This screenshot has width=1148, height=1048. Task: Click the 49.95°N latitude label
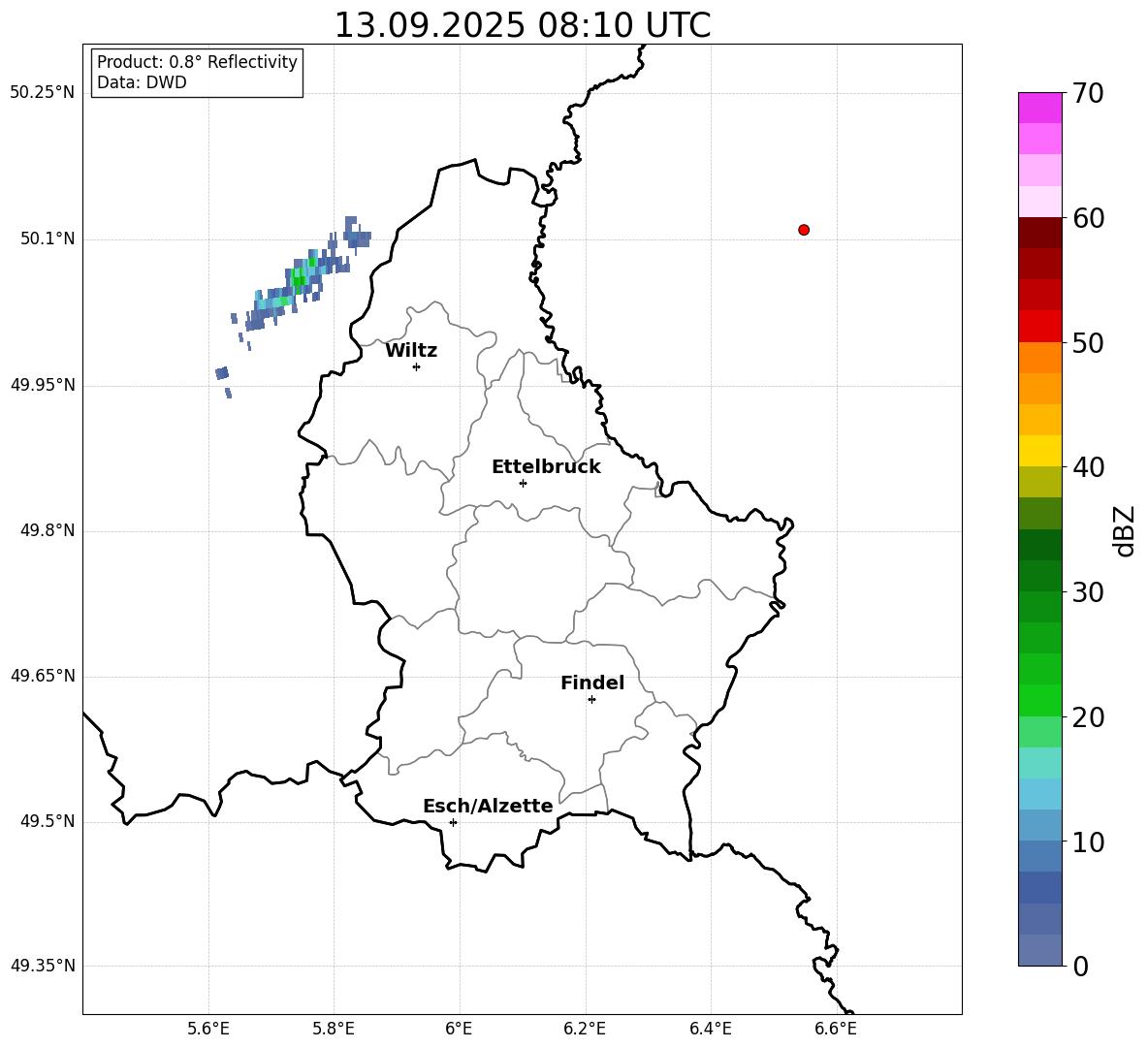pos(43,385)
